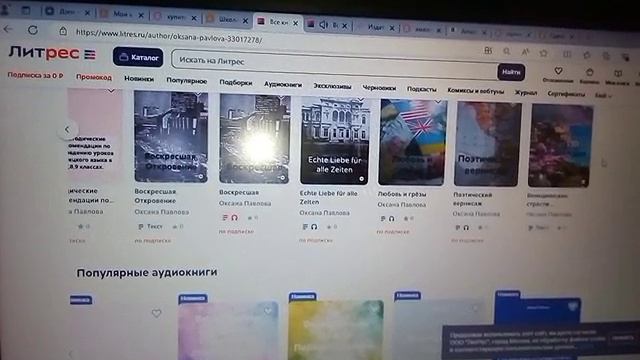
Task: Go to Эксклюзивы section
Action: (x=332, y=86)
